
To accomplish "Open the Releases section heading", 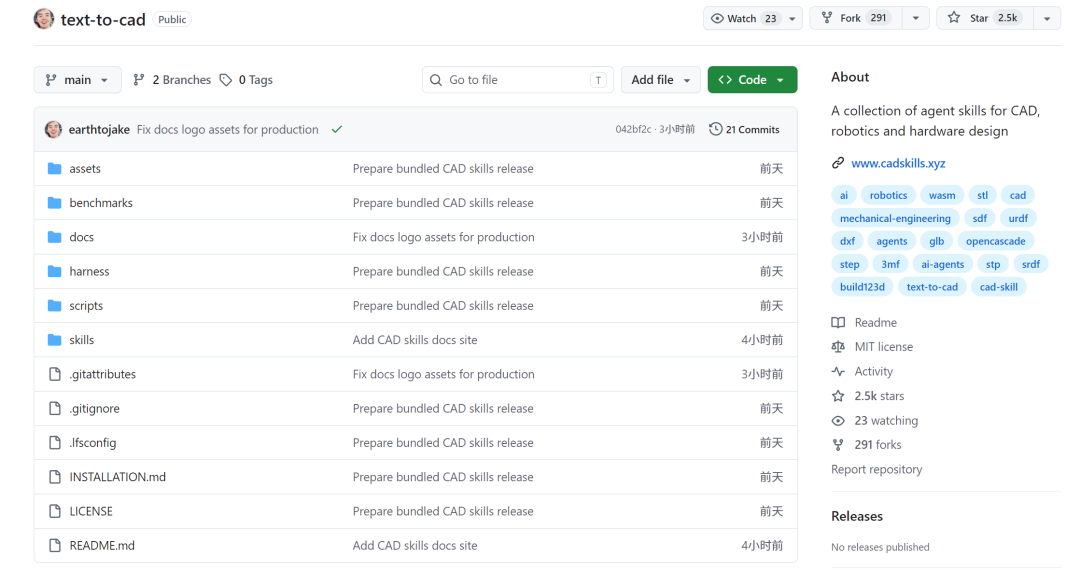I will click(857, 516).
